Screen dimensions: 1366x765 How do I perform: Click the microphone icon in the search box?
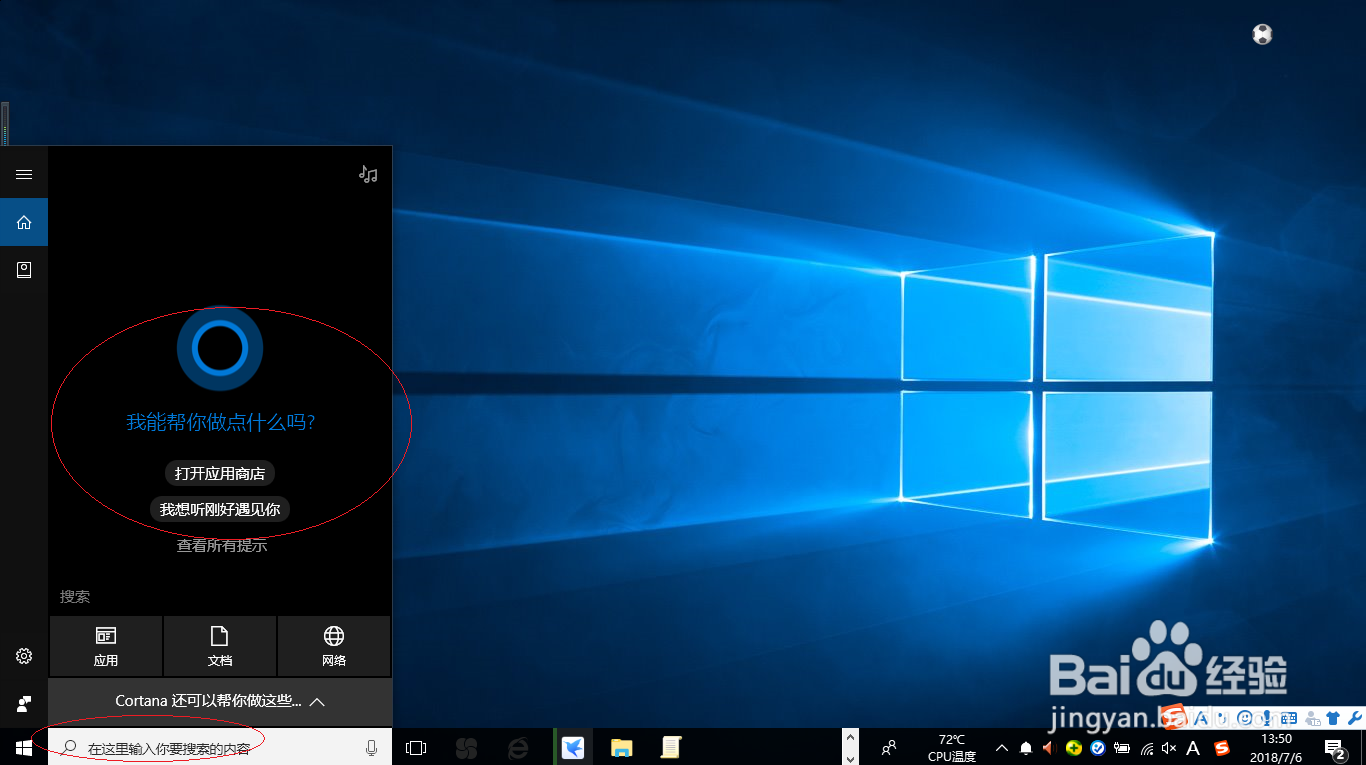371,747
